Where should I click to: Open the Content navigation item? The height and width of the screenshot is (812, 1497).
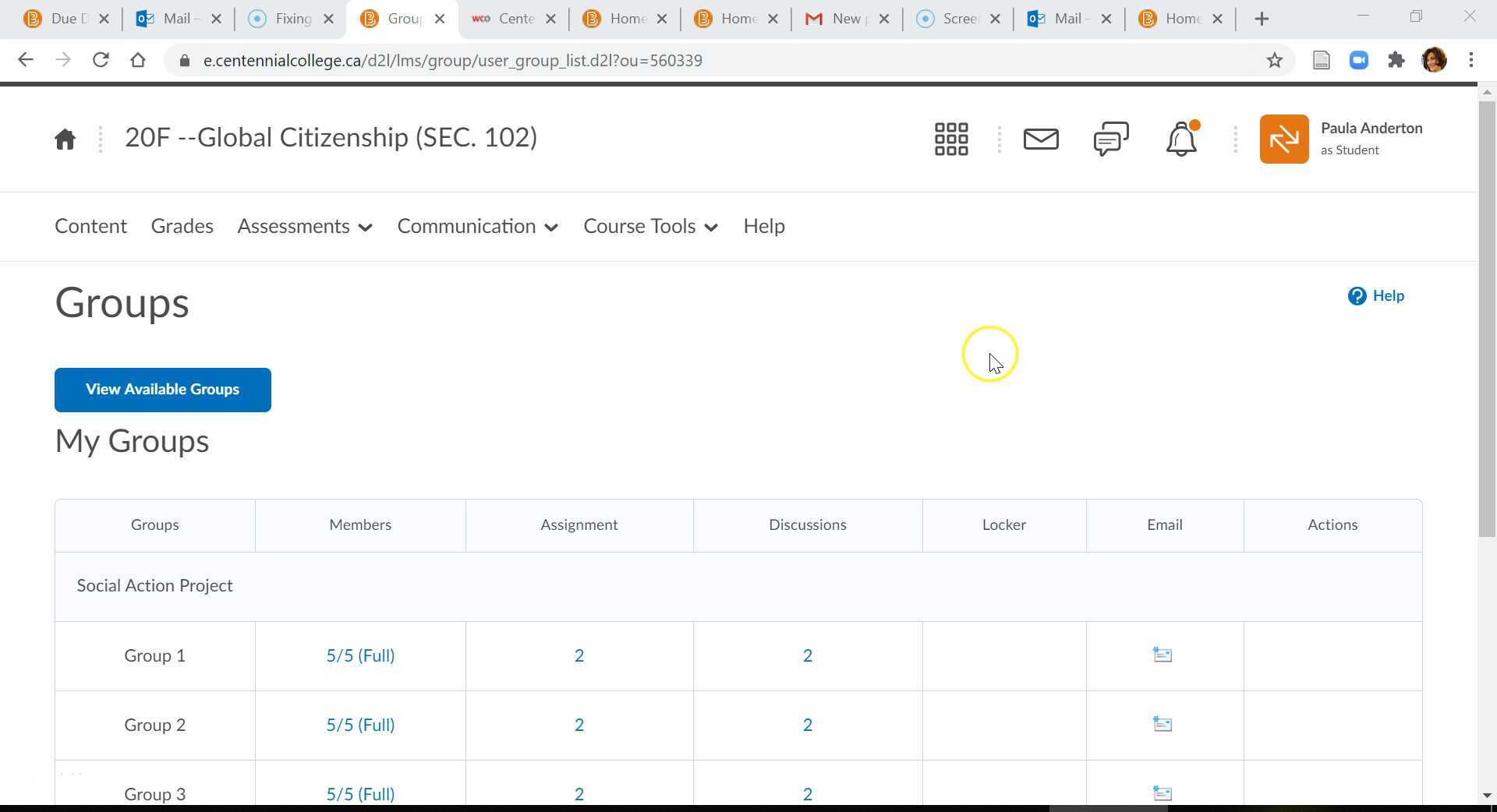click(90, 227)
